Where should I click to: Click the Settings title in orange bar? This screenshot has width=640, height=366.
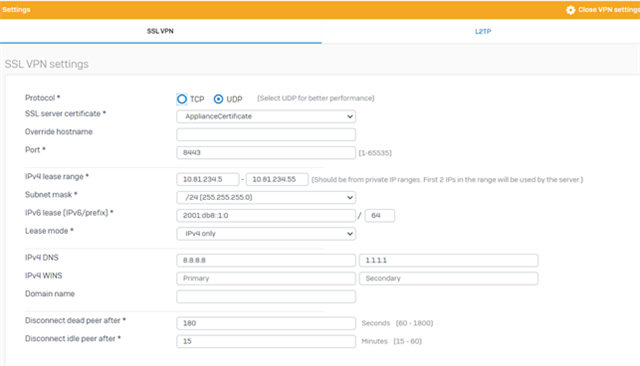(16, 9)
